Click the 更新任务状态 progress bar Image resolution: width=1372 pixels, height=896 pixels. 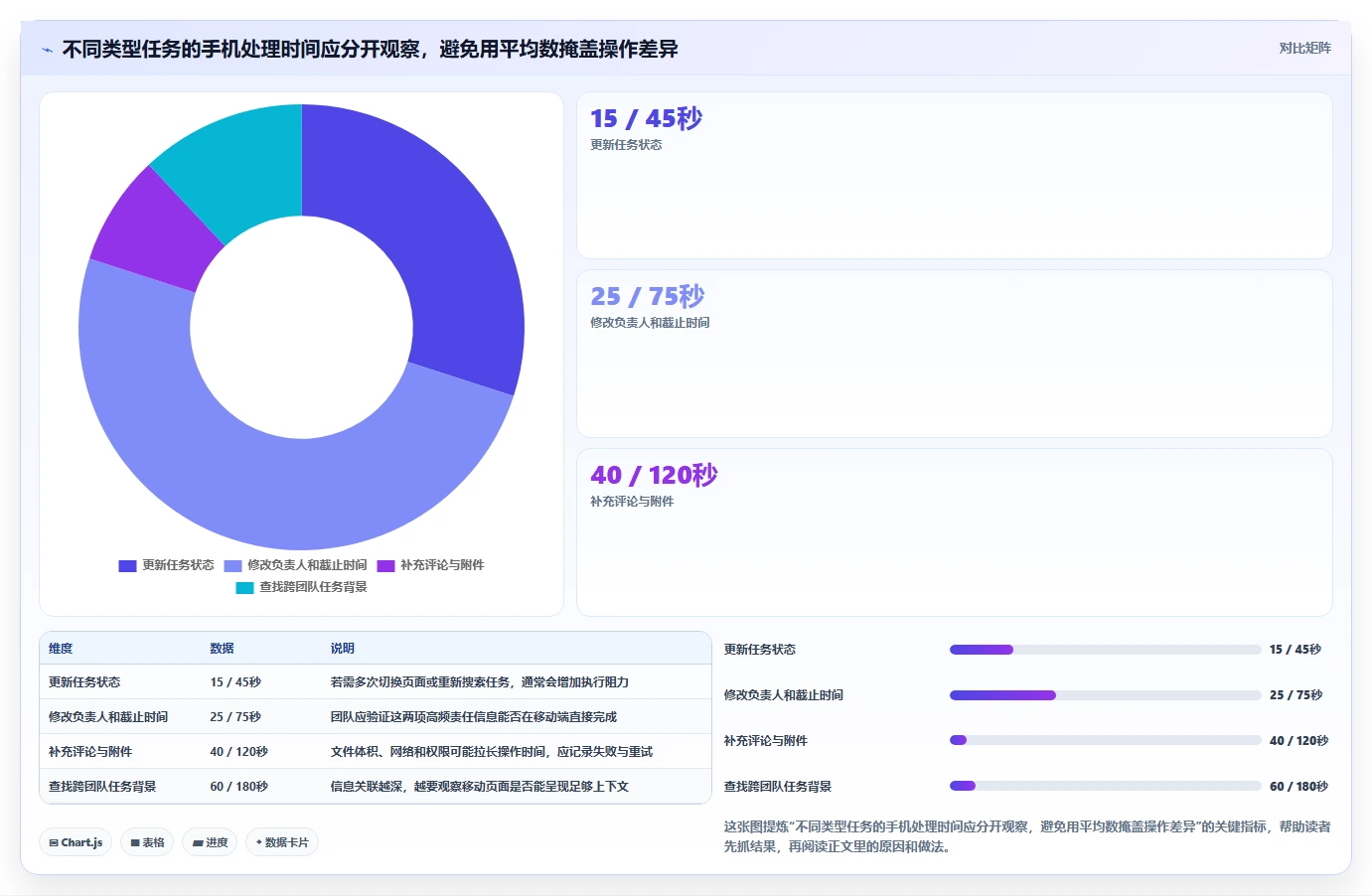pos(1105,650)
